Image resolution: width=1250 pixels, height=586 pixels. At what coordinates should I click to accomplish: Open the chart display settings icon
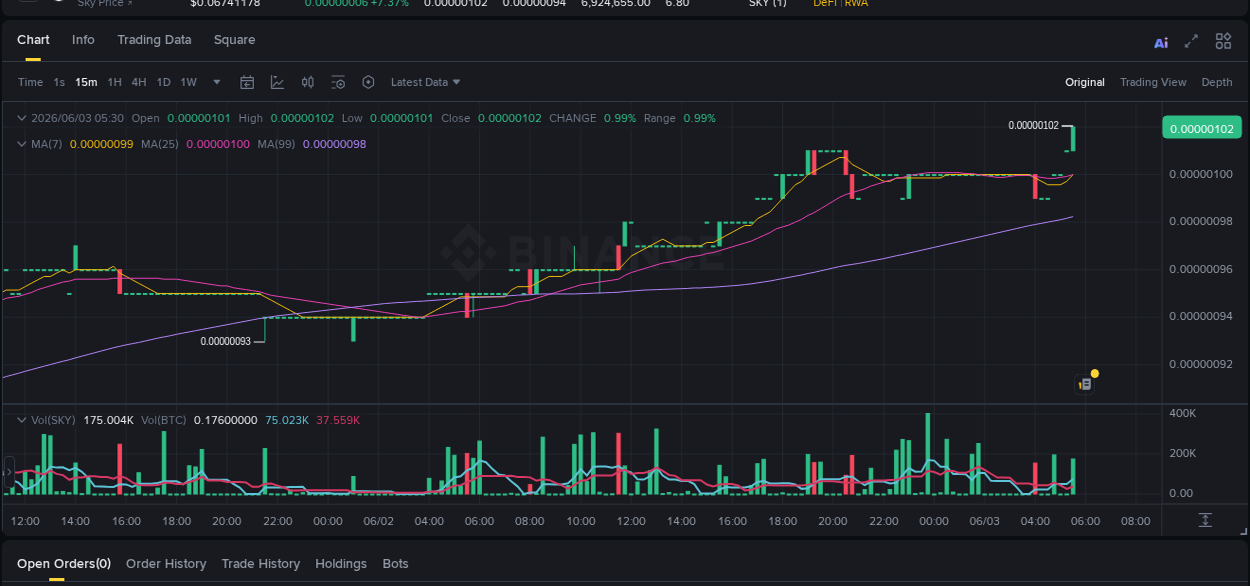[x=338, y=82]
